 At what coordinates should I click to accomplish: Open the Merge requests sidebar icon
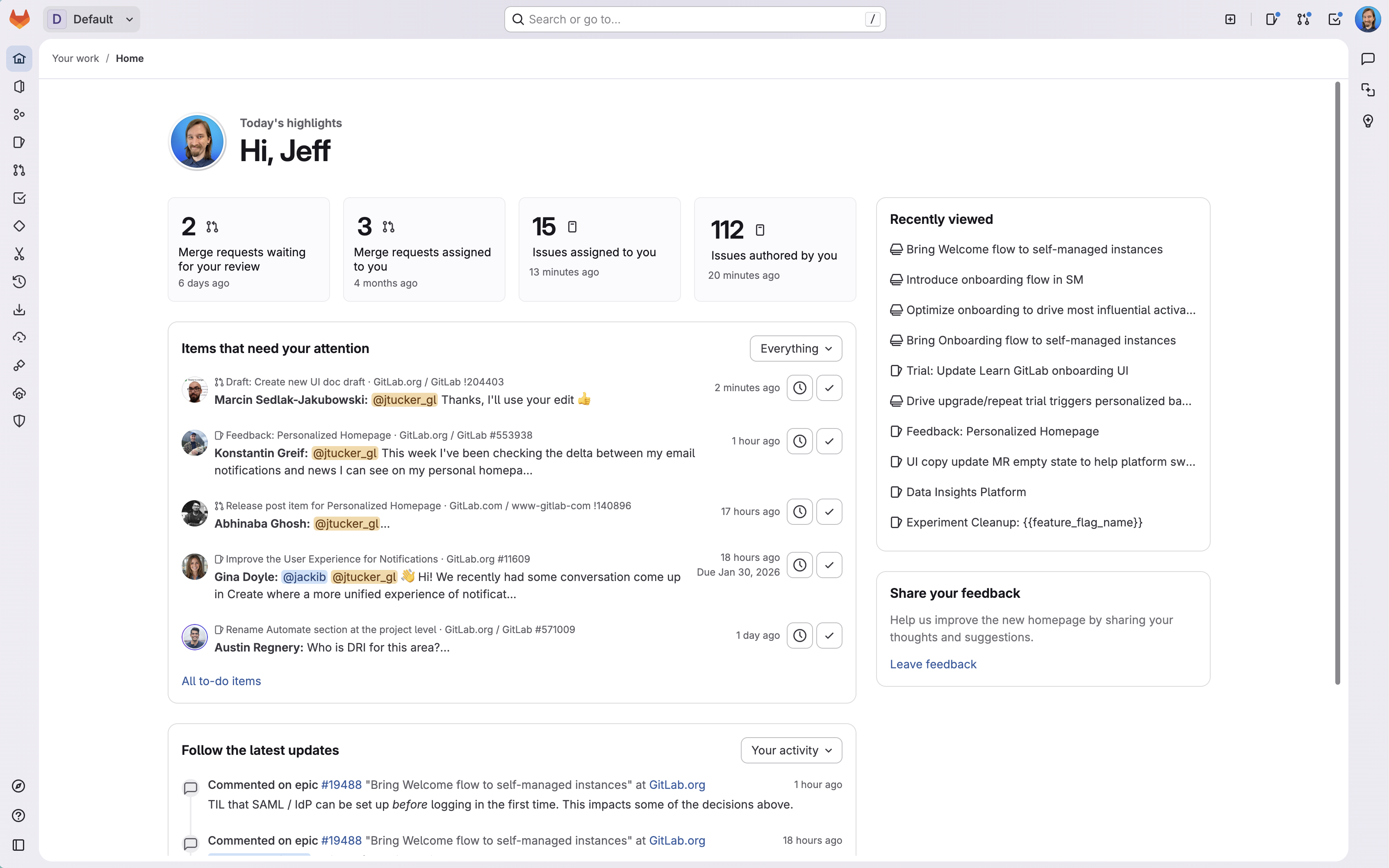click(x=19, y=171)
